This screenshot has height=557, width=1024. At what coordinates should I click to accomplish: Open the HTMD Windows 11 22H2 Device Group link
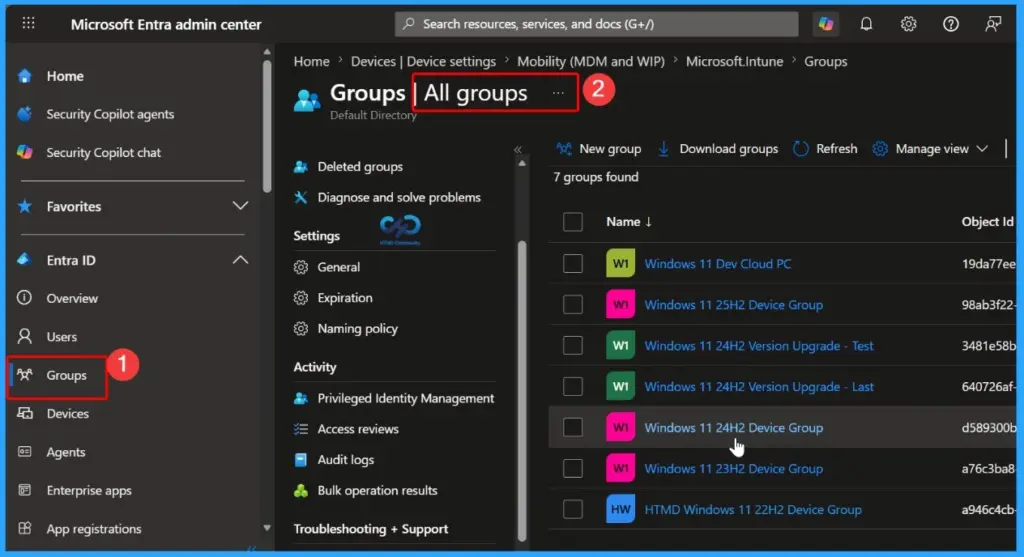pos(752,509)
